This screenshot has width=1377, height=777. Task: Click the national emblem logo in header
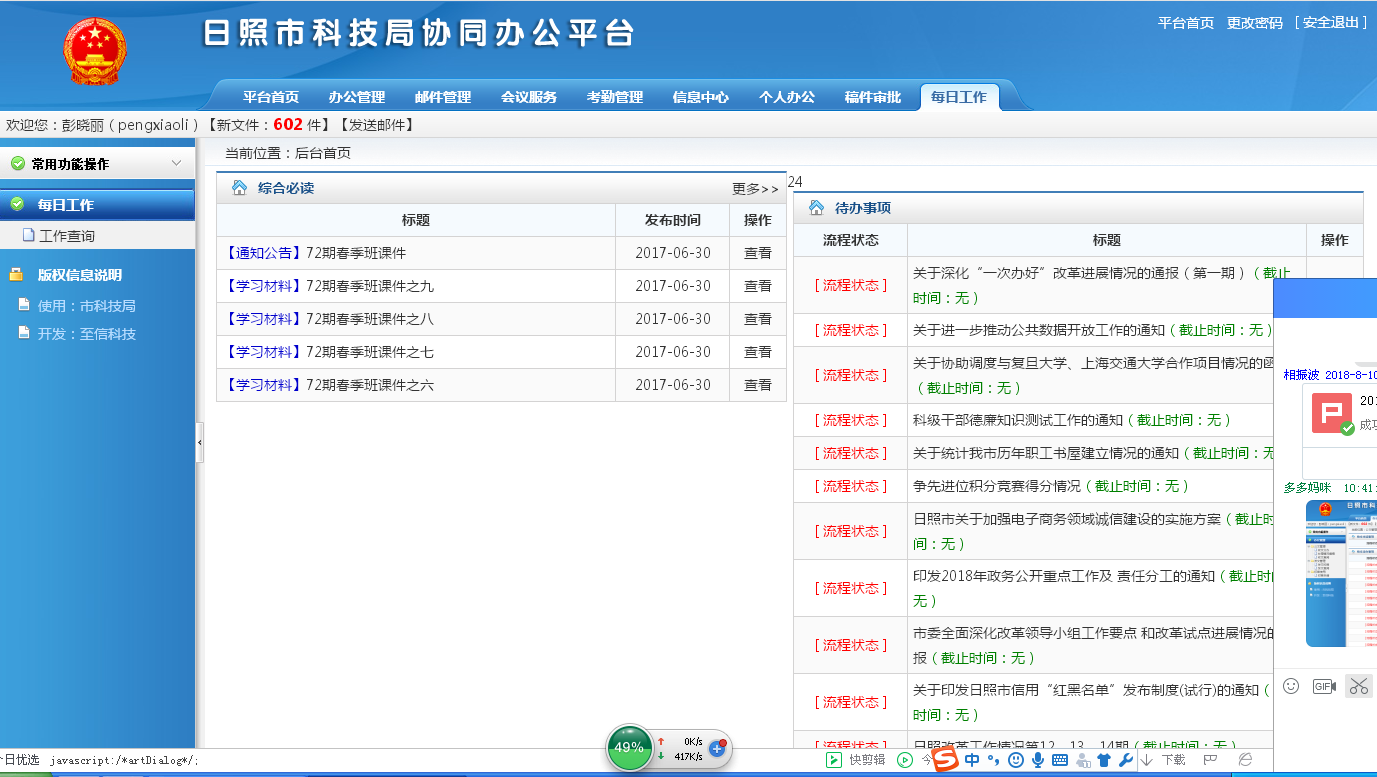pyautogui.click(x=95, y=50)
